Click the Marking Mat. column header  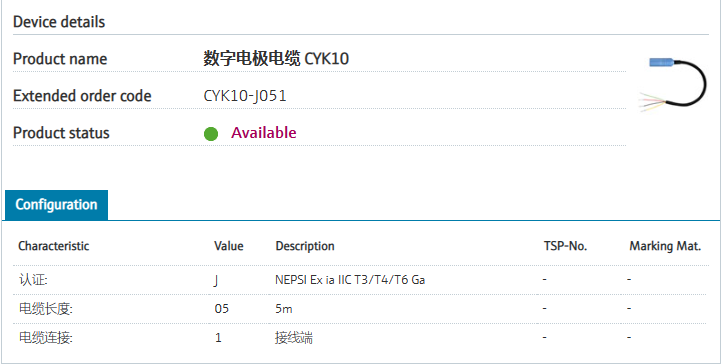tap(665, 246)
